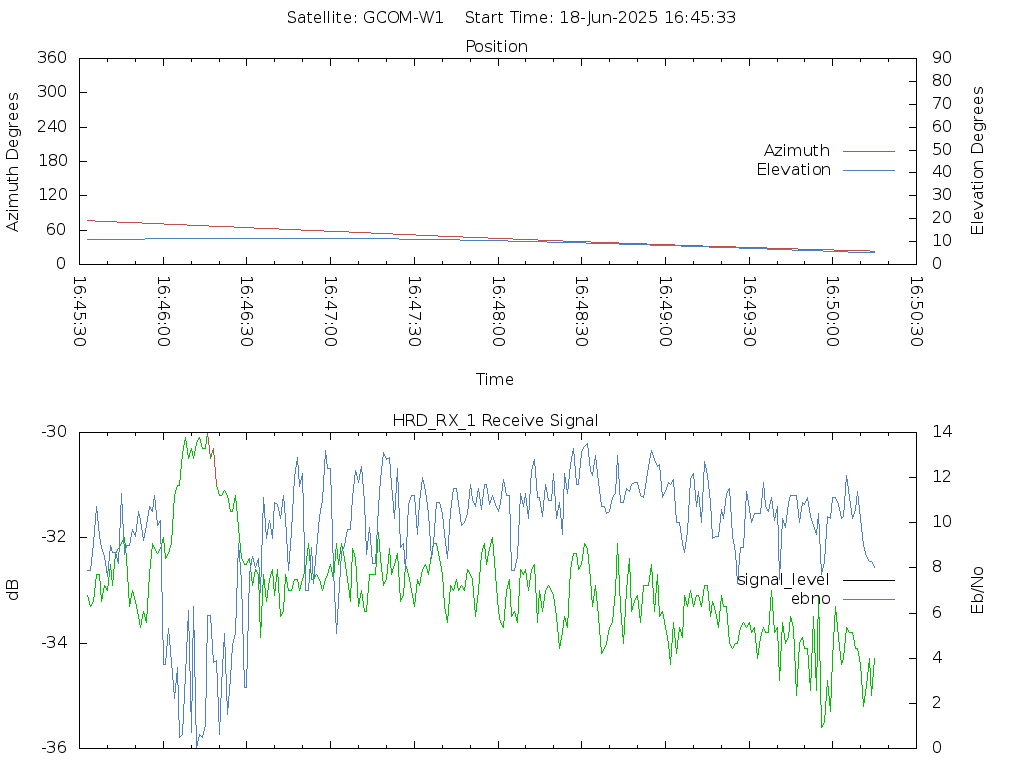Click the 80 tick on Elevation axis

(x=942, y=80)
